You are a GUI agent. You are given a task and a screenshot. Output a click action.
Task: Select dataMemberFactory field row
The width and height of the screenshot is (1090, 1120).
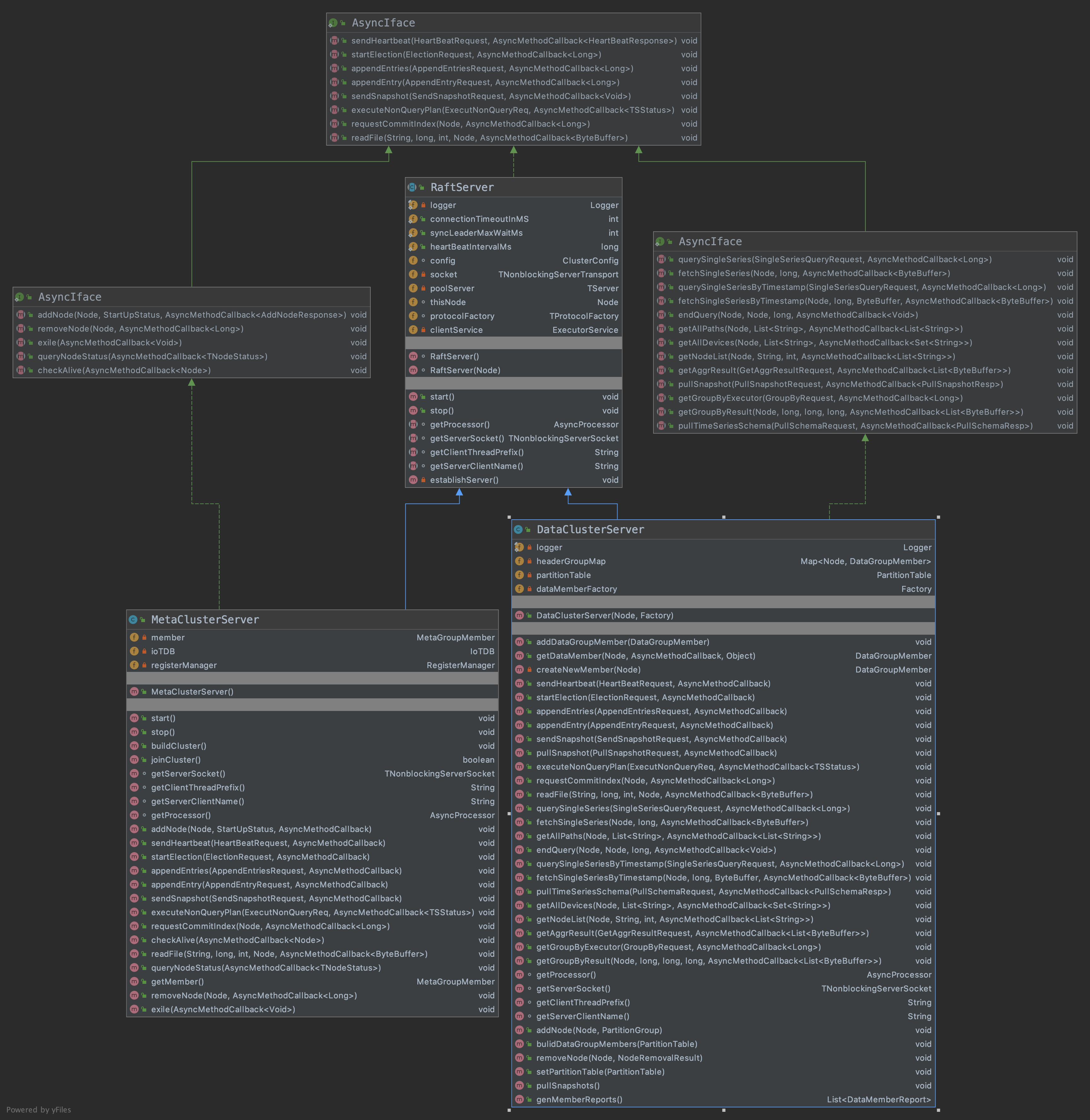point(724,589)
